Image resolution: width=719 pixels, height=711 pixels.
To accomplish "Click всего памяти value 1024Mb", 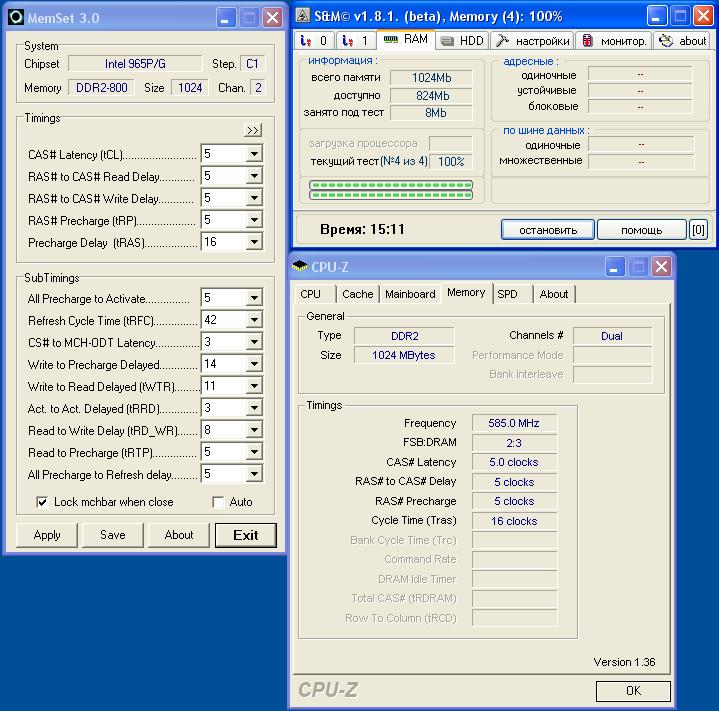I will click(431, 77).
